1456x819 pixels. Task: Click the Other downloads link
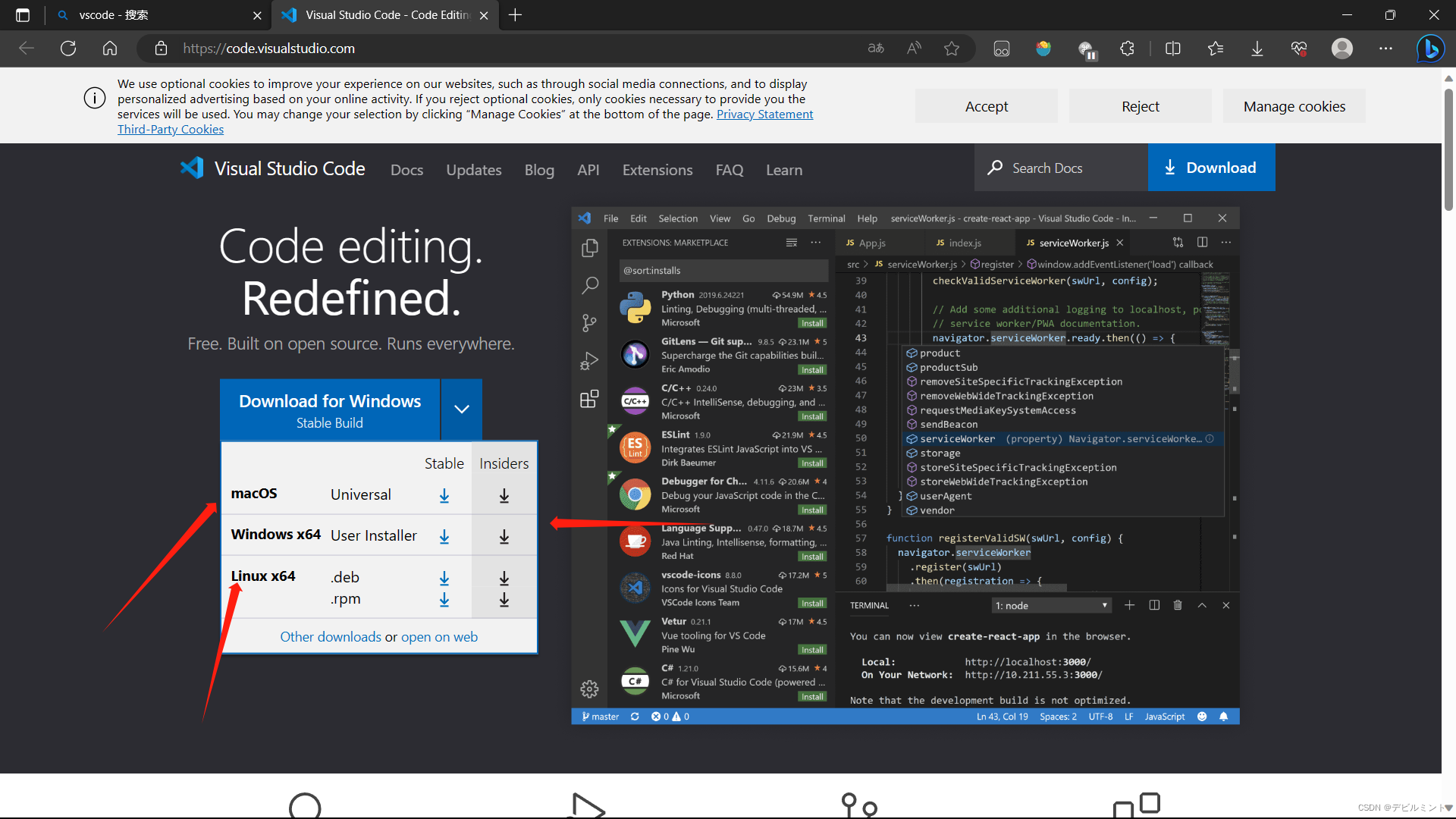coord(330,636)
